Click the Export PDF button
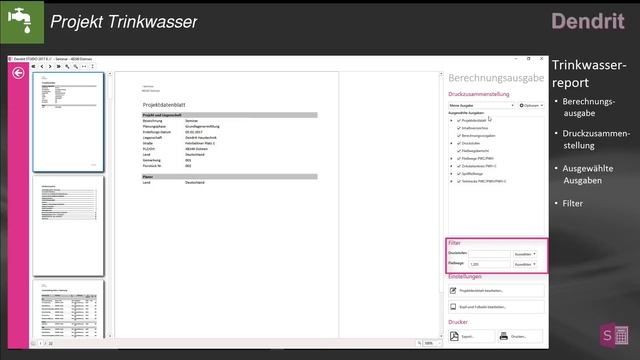This screenshot has height=360, width=640. click(x=471, y=336)
